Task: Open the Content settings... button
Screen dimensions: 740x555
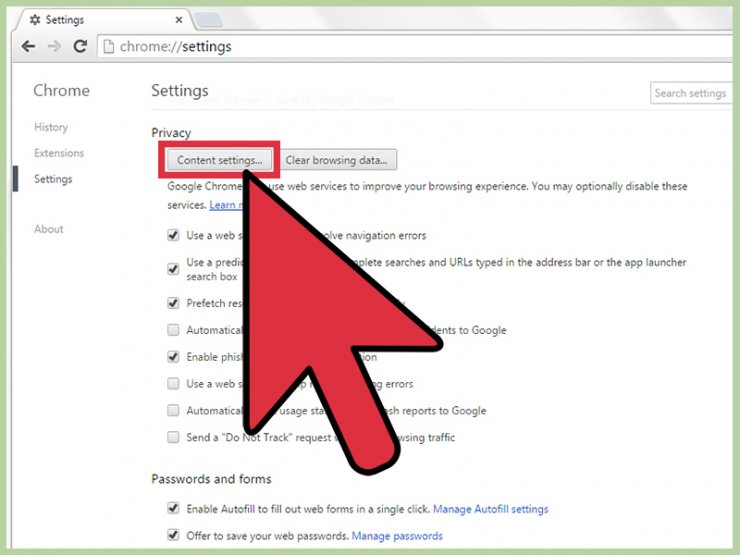Action: pos(219,160)
